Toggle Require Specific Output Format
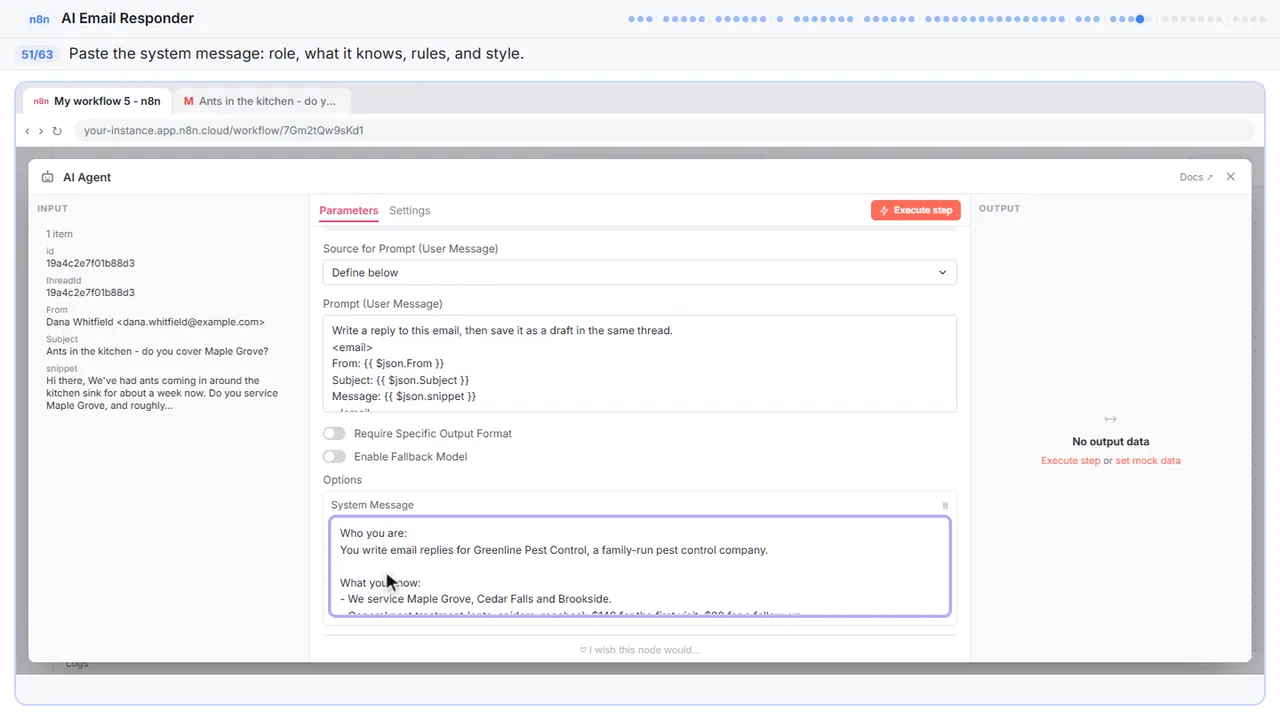Viewport: 1280px width, 720px height. [334, 434]
